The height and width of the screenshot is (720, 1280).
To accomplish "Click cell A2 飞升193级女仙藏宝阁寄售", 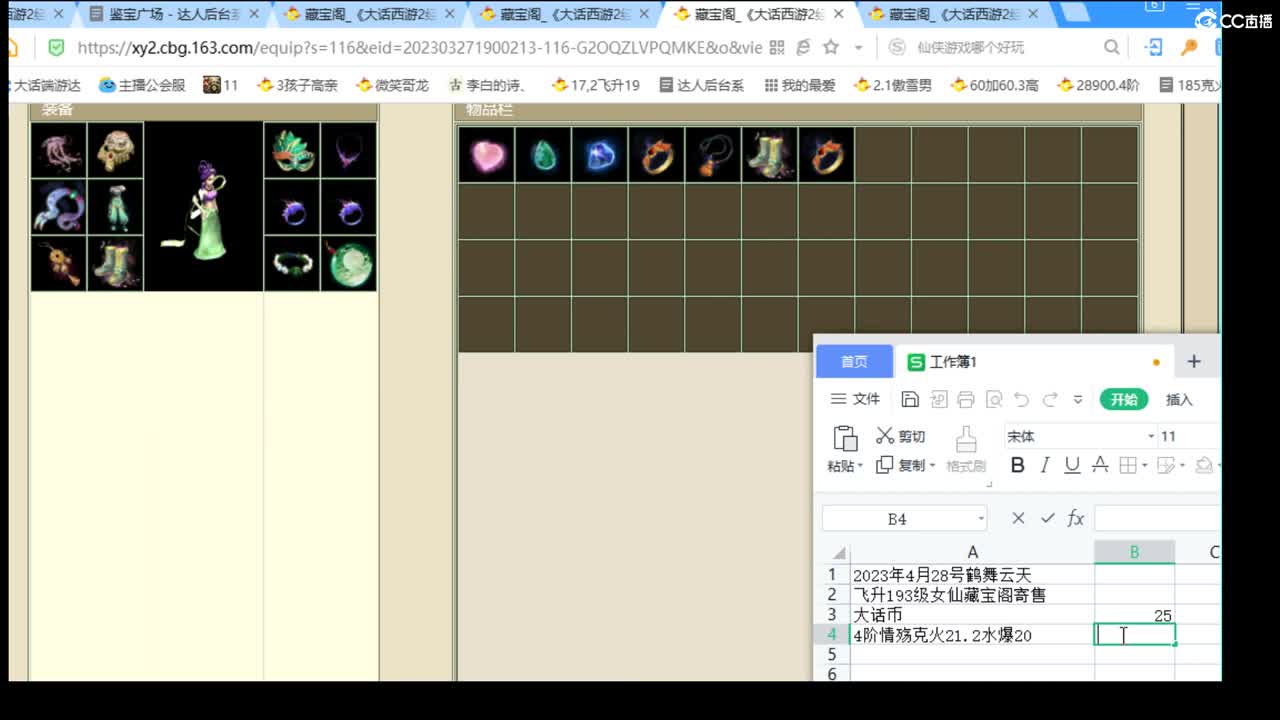I will [972, 595].
